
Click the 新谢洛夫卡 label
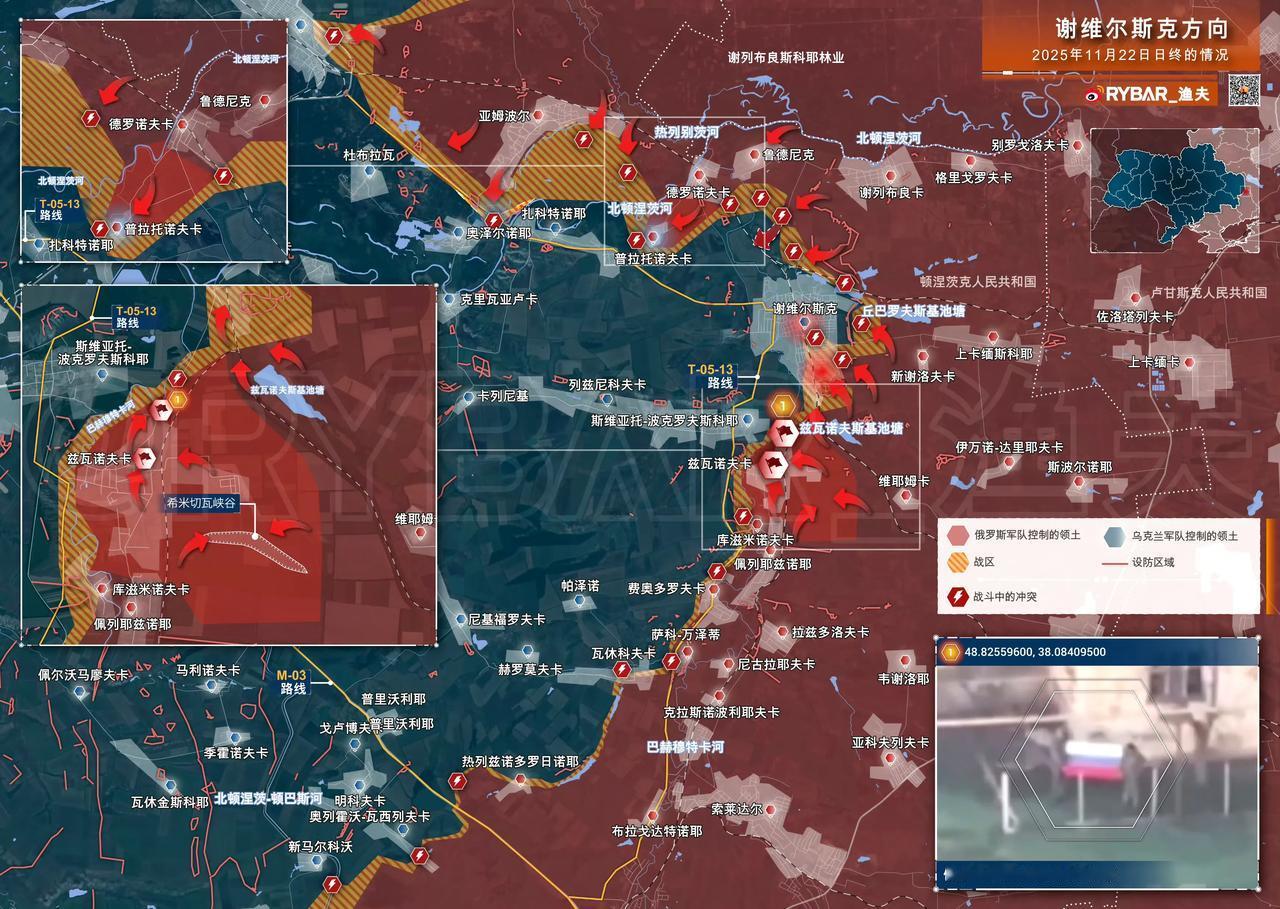pyautogui.click(x=922, y=376)
